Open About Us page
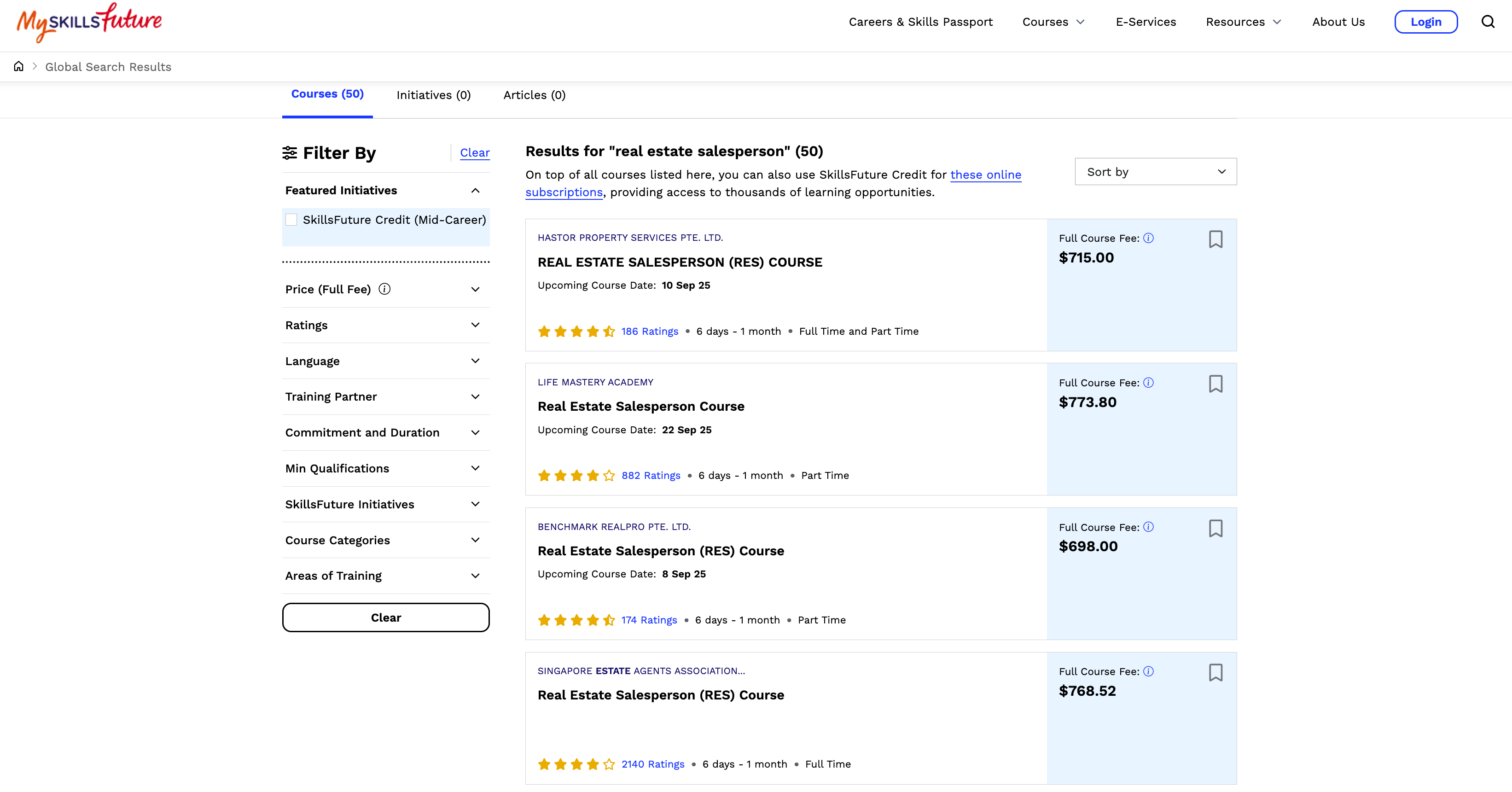 1338,22
